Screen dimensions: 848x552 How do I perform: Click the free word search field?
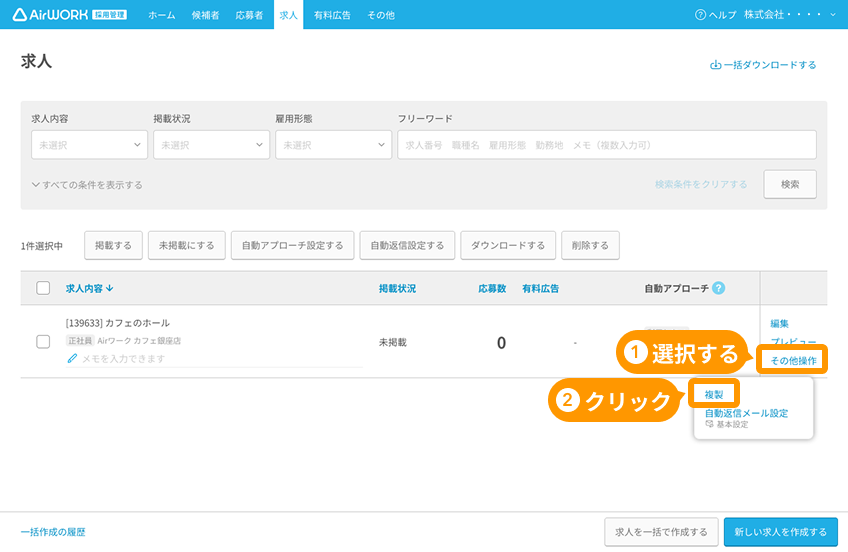[x=607, y=145]
